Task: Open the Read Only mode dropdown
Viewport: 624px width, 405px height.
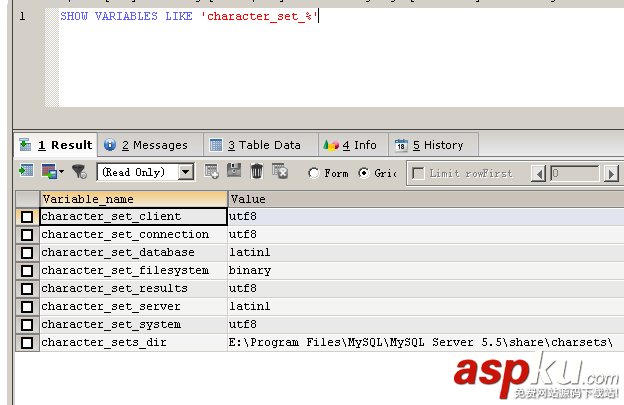Action: coord(186,172)
